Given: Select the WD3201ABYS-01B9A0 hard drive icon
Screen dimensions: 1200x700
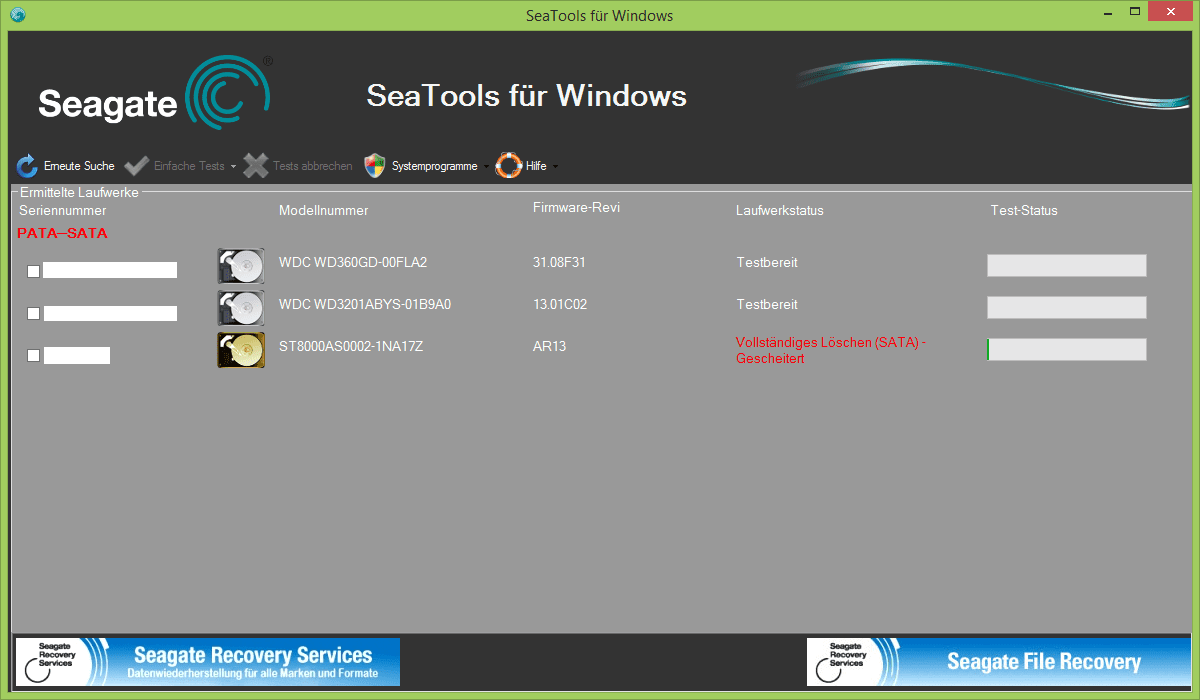Looking at the screenshot, I should [241, 308].
